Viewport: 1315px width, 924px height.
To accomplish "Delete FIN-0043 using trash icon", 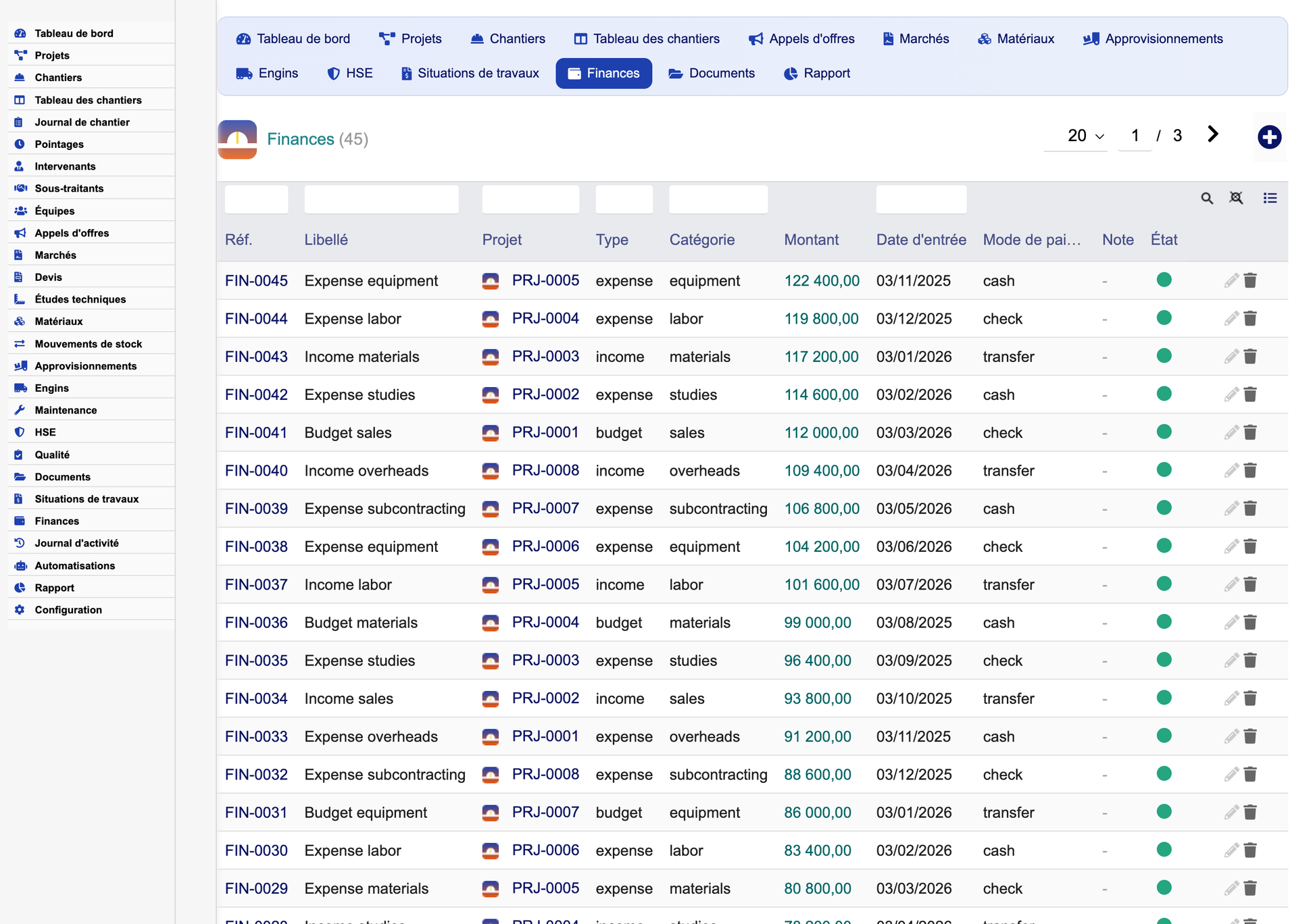I will point(1250,357).
